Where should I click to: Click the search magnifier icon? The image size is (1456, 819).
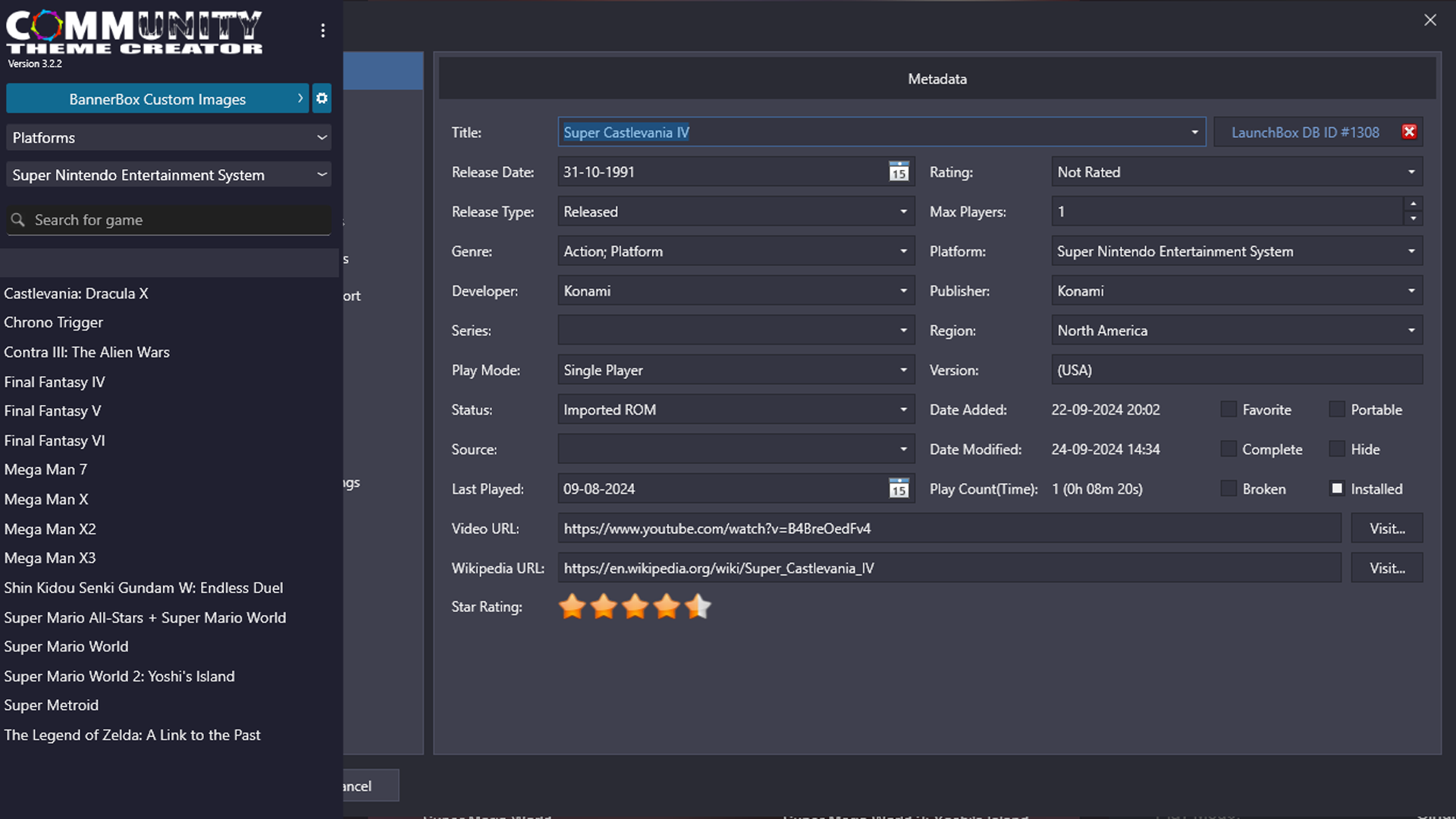click(18, 220)
